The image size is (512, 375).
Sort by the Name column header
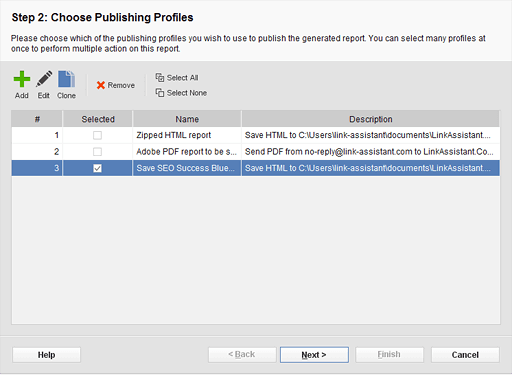click(x=187, y=119)
